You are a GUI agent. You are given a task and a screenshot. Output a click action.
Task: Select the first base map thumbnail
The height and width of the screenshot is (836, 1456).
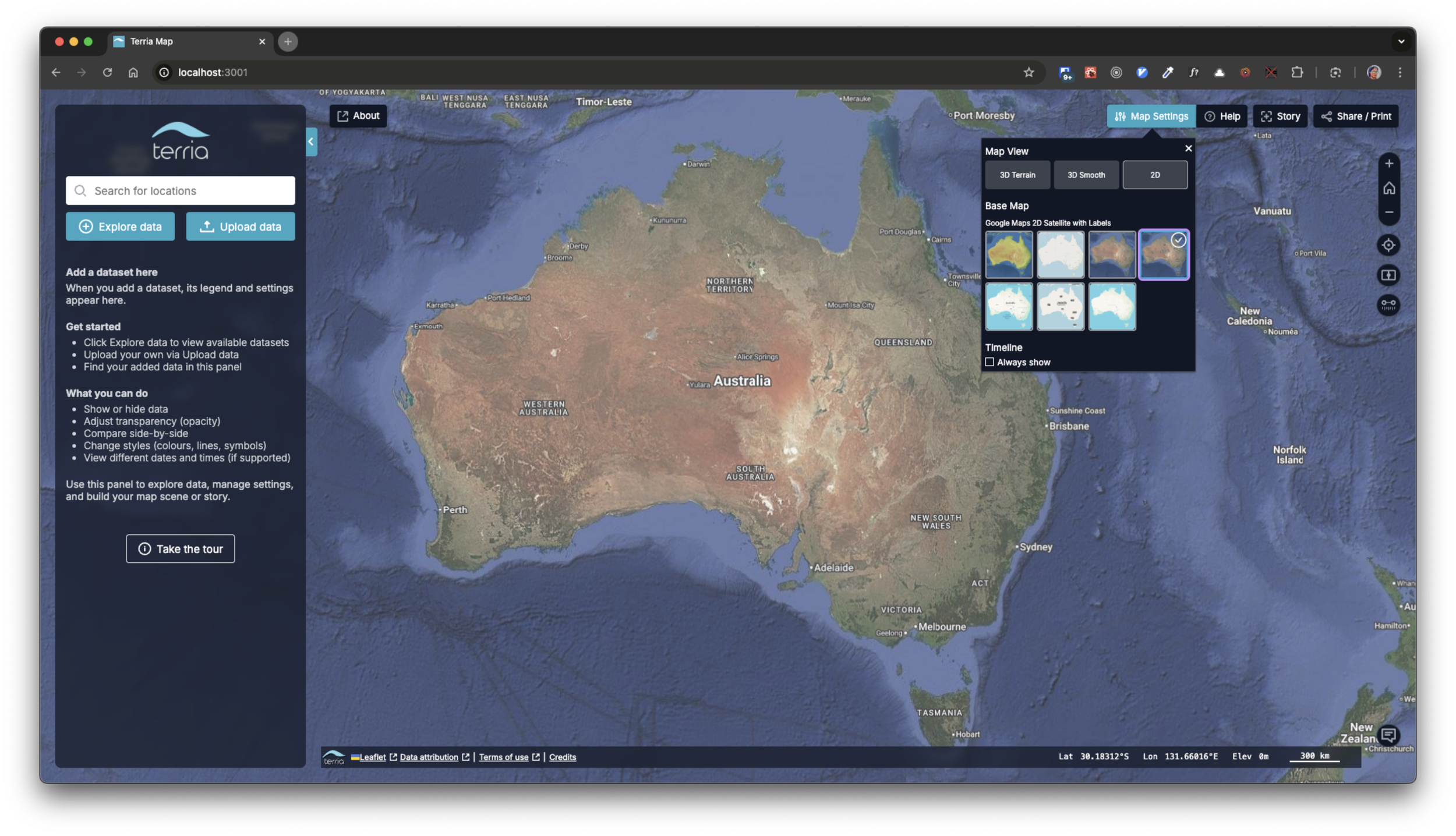pos(1009,254)
